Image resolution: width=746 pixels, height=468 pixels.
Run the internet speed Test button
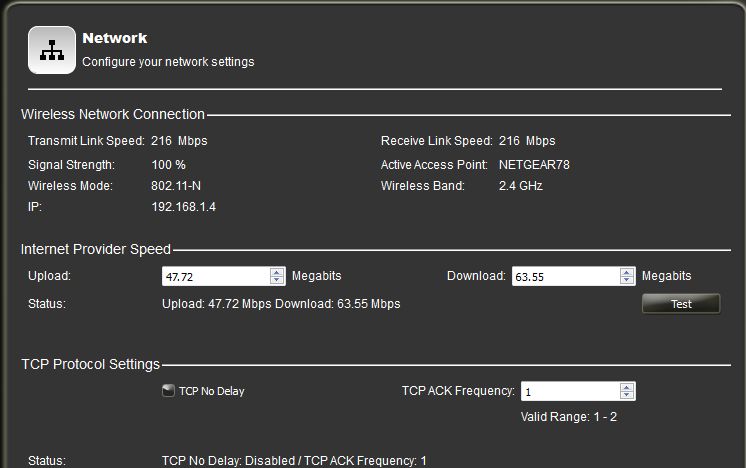(x=681, y=304)
